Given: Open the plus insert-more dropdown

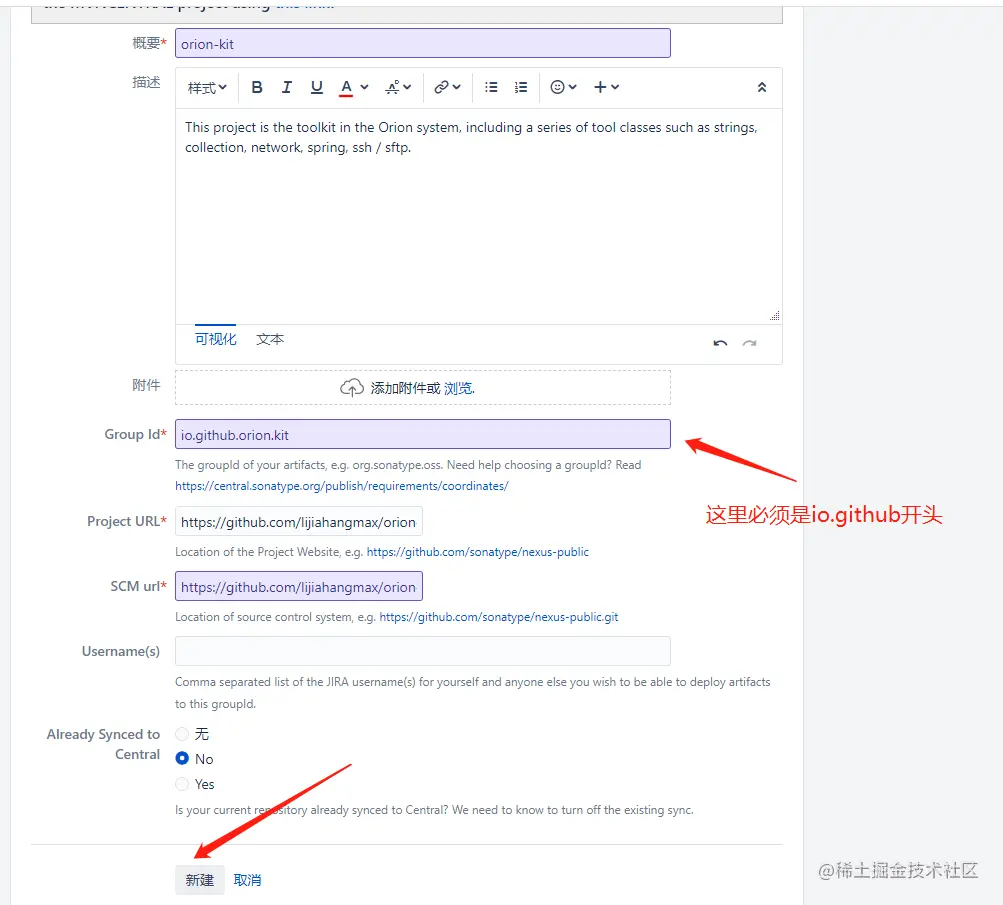Looking at the screenshot, I should pyautogui.click(x=606, y=87).
